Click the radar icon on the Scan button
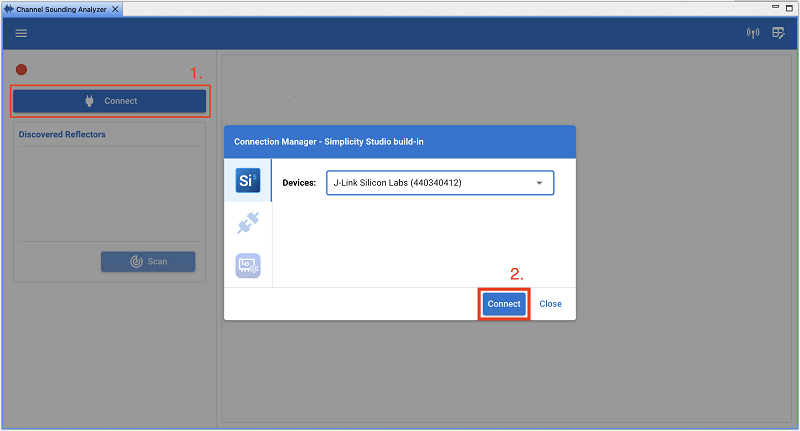The height and width of the screenshot is (431, 800). pos(137,262)
